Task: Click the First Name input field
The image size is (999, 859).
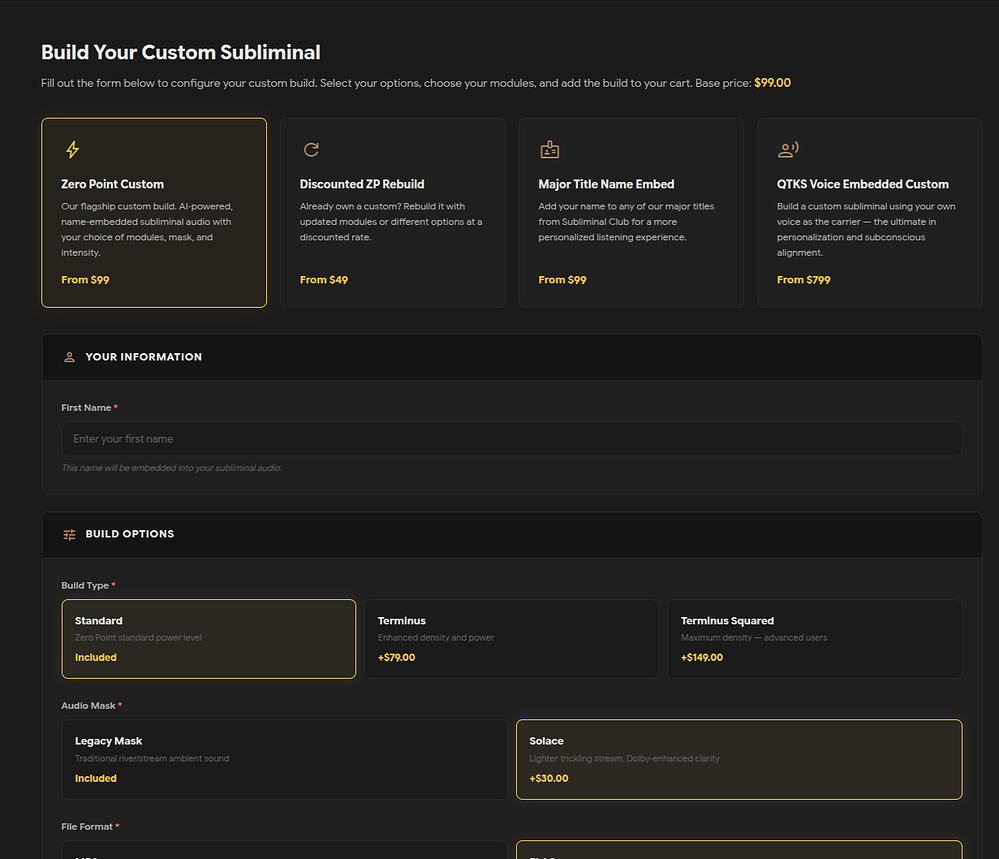Action: 511,439
